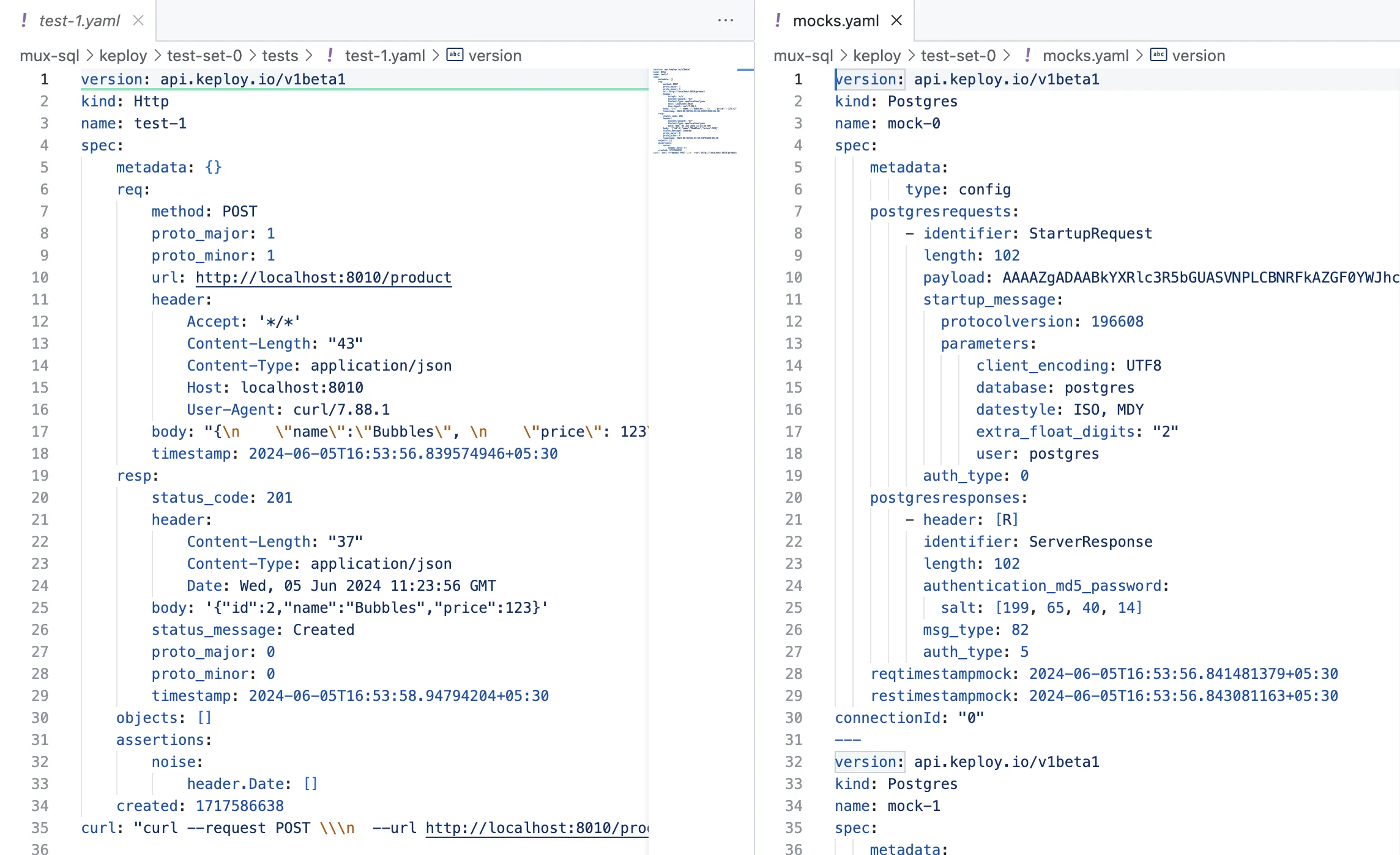Screen dimensions: 1400x855
Task: Click line number 10 in mocks.yaml
Action: click(794, 278)
